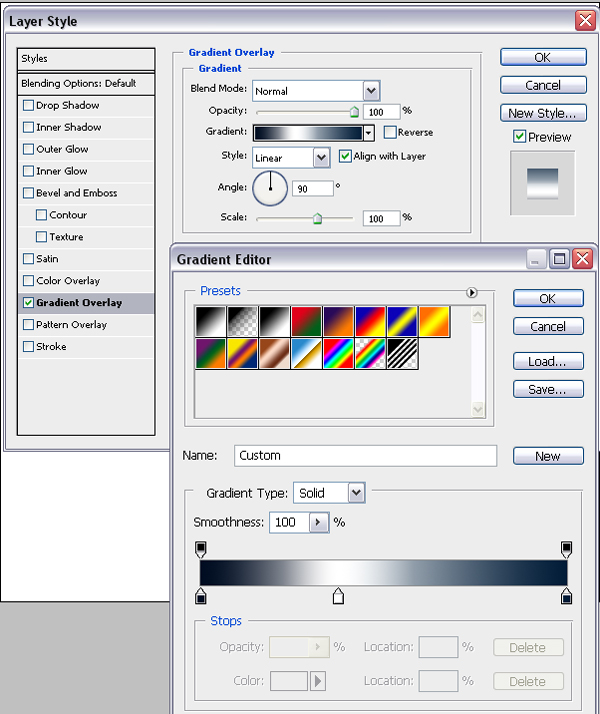Open the Pattern Overlay settings
600x714 pixels.
point(71,325)
